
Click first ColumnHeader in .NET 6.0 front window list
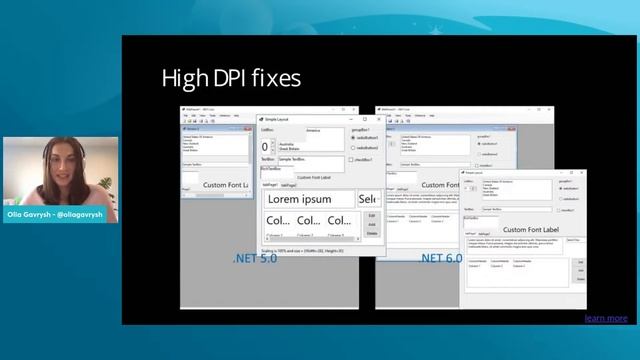[x=477, y=261]
